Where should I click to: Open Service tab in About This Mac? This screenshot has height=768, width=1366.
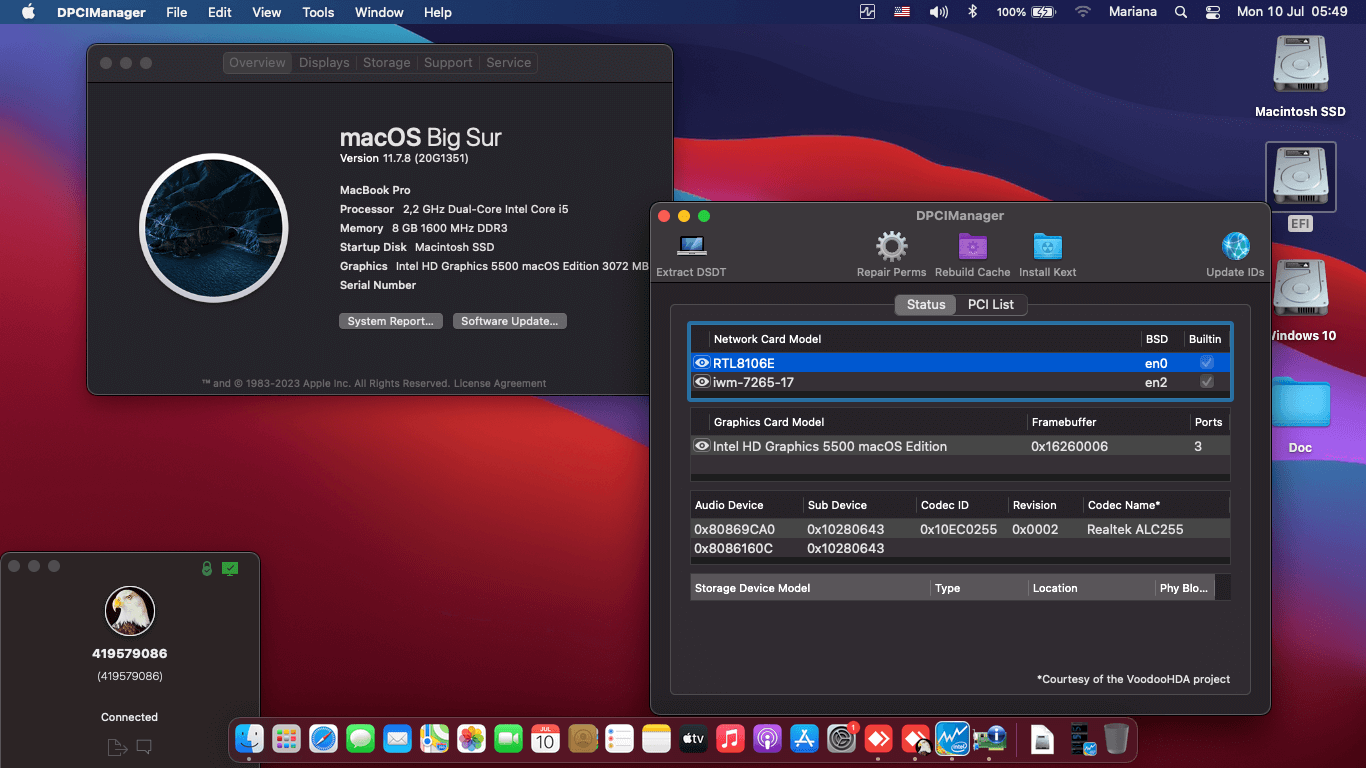(x=508, y=62)
